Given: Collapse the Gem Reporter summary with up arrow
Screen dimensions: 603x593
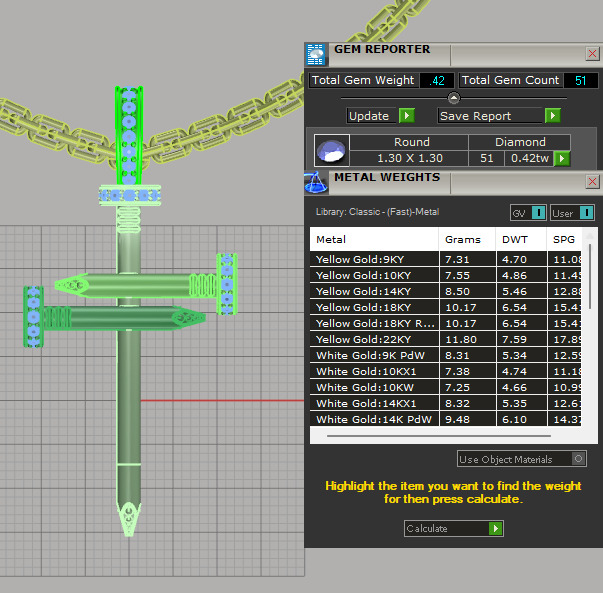Looking at the screenshot, I should (454, 98).
